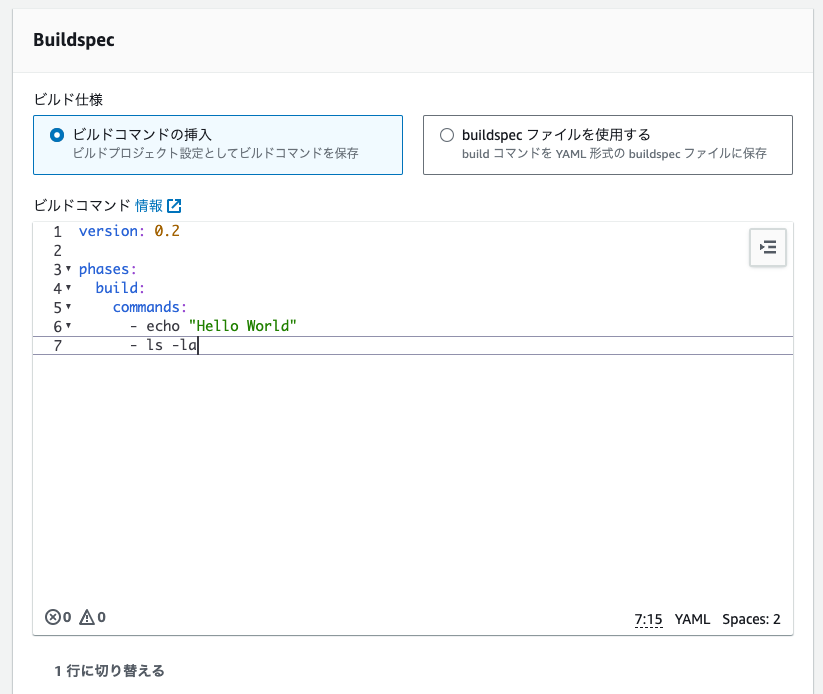Toggle the fold arrow on line 6

pos(68,325)
